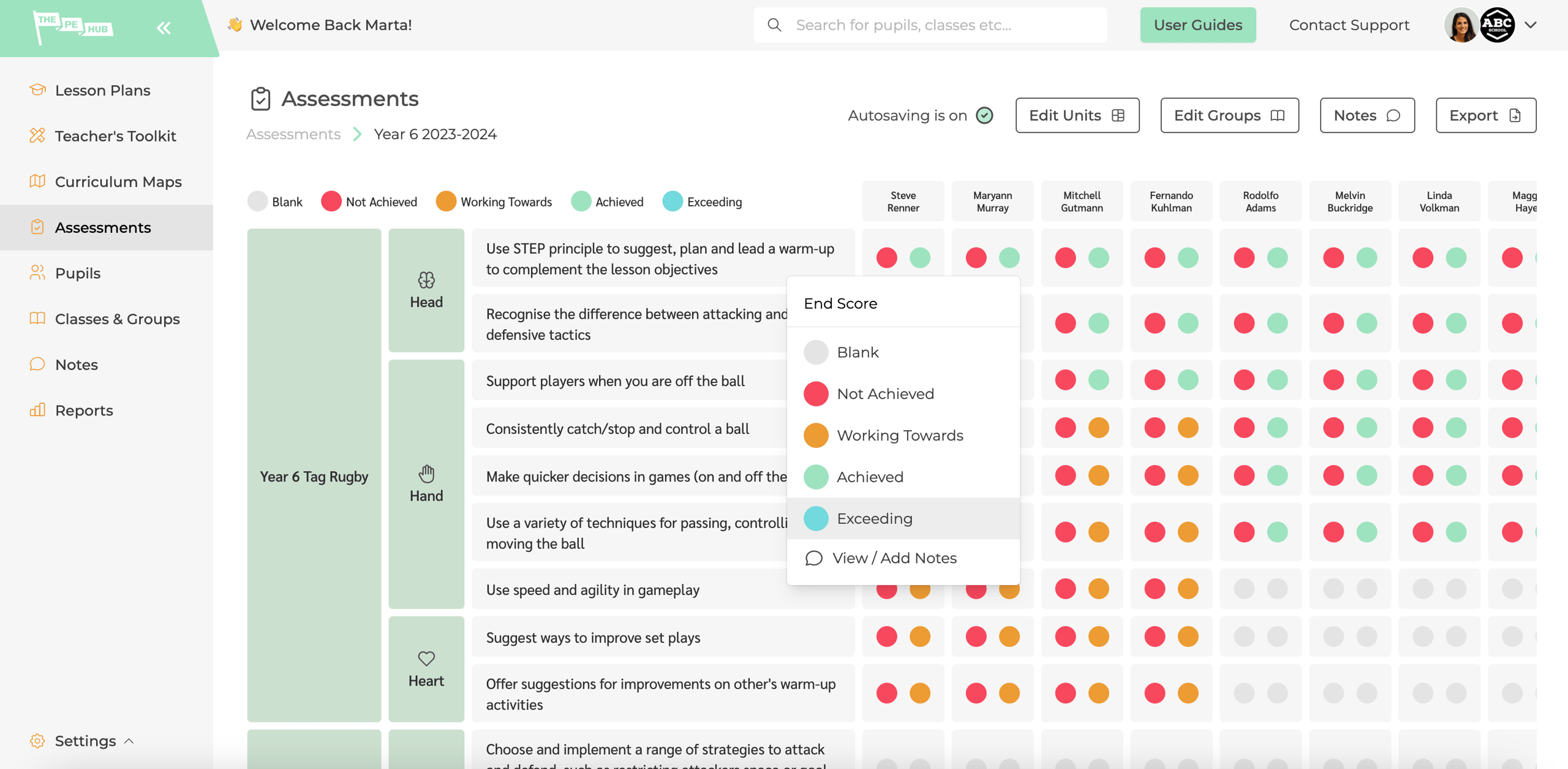
Task: Toggle the Autosaving status indicator
Action: click(x=984, y=115)
